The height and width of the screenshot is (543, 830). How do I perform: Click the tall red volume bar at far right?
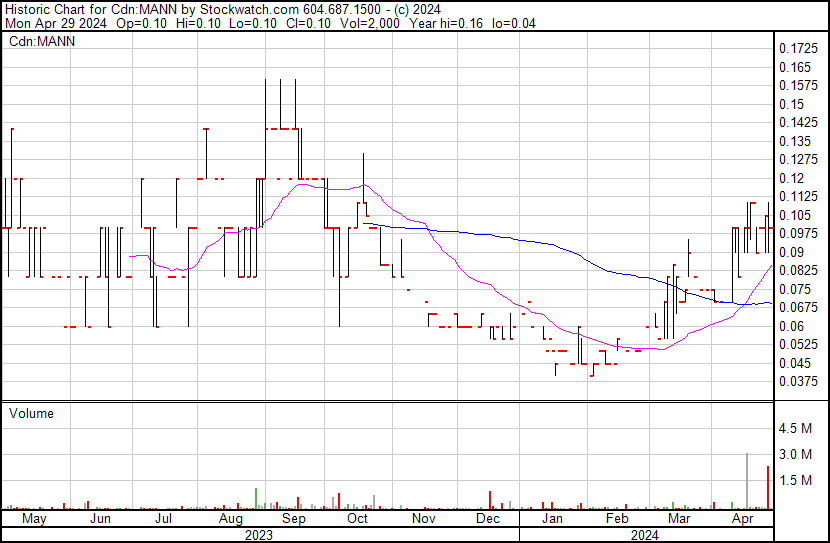[768, 487]
